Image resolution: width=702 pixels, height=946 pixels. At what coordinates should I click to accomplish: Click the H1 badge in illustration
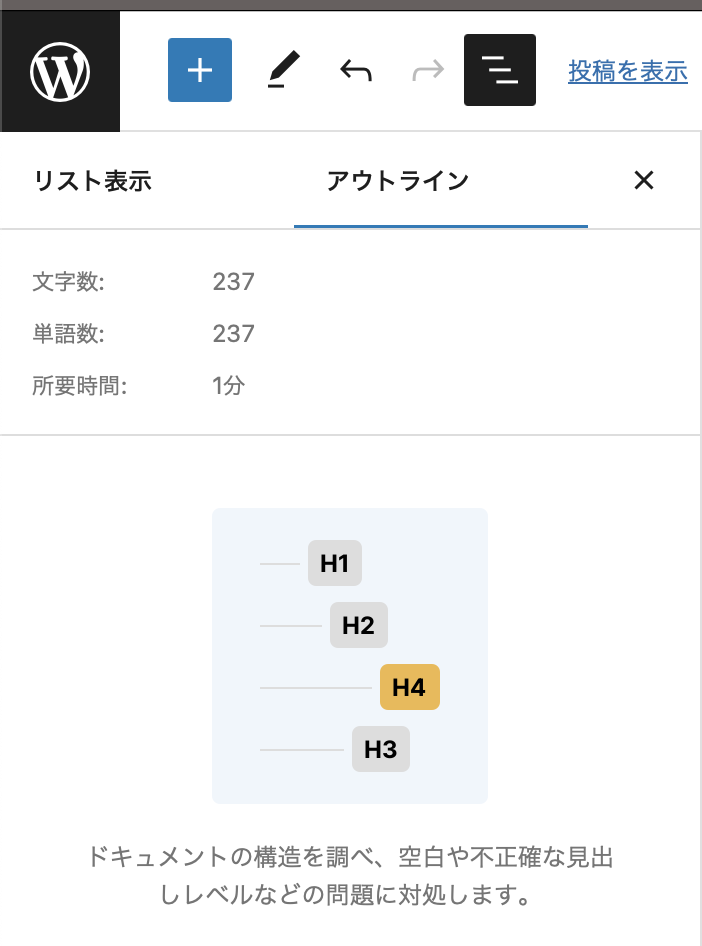coord(334,564)
